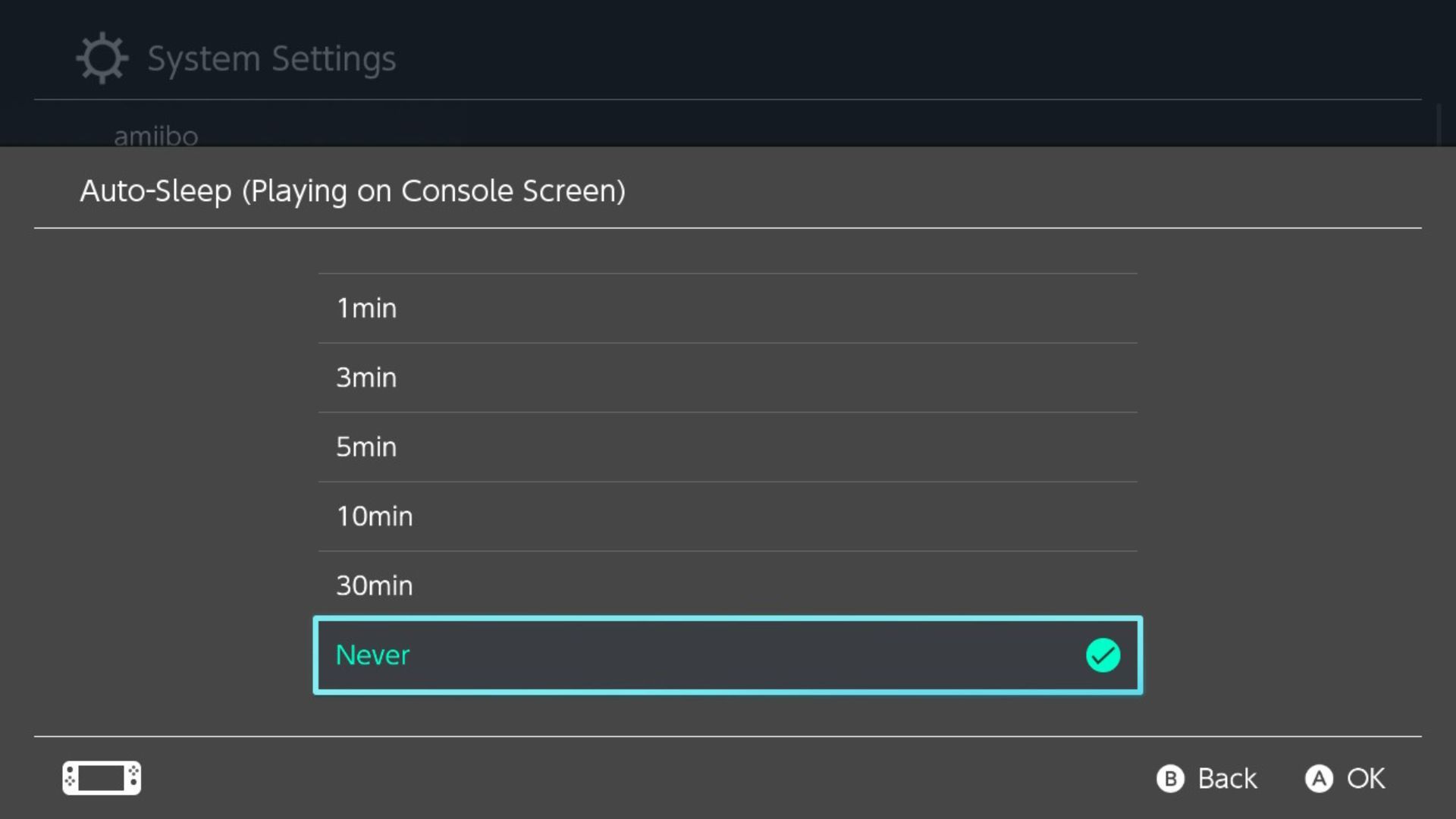This screenshot has width=1456, height=819.
Task: Click the System Settings header text
Action: click(x=271, y=58)
